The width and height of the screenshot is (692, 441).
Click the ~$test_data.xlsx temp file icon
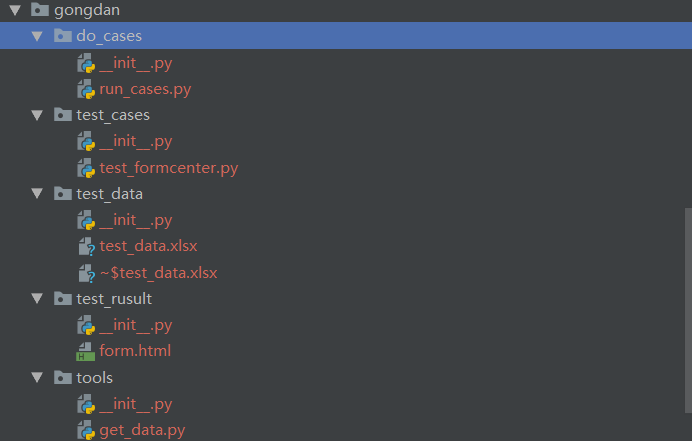[86, 272]
